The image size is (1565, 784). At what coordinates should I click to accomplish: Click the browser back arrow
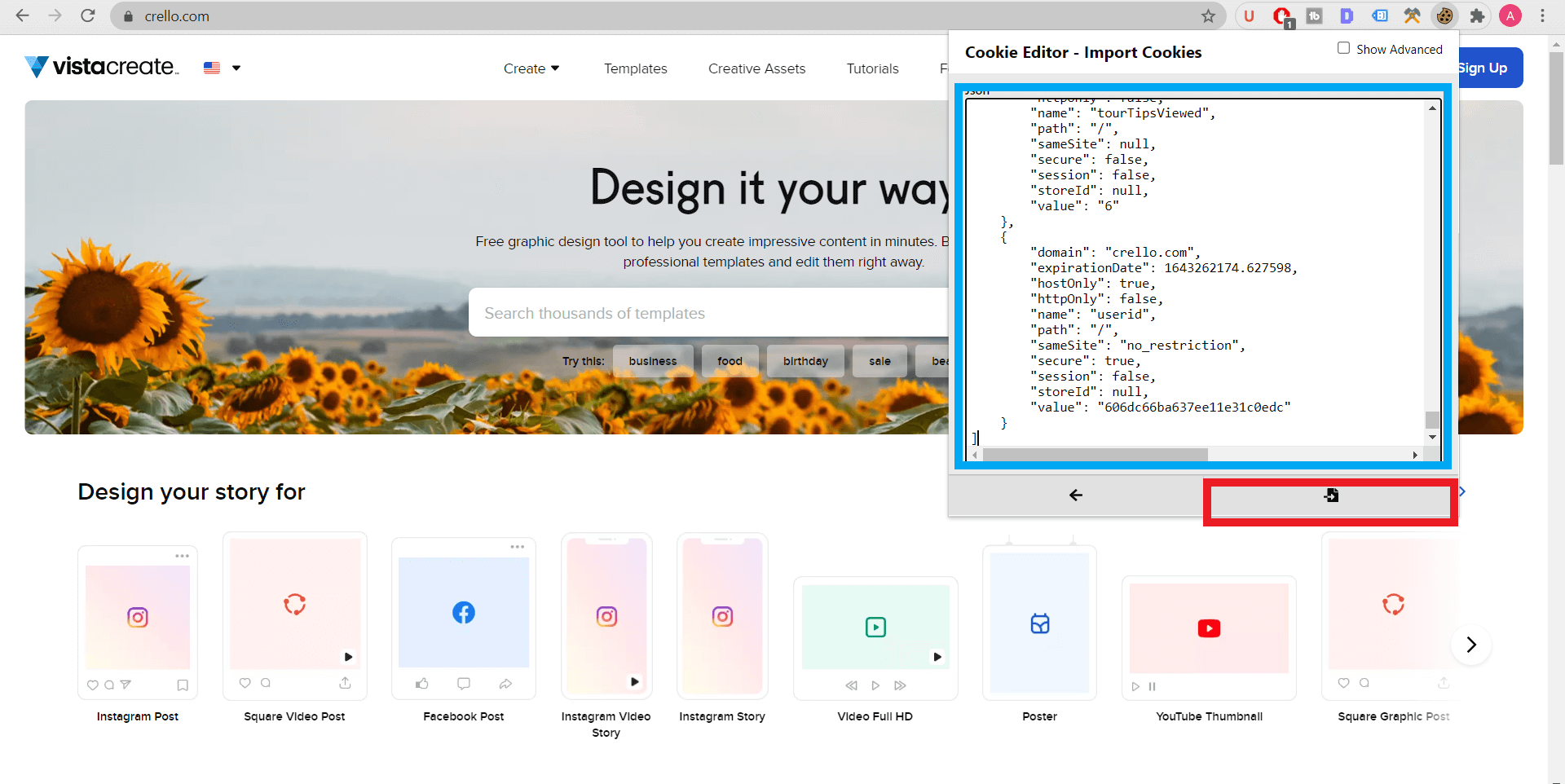coord(22,15)
